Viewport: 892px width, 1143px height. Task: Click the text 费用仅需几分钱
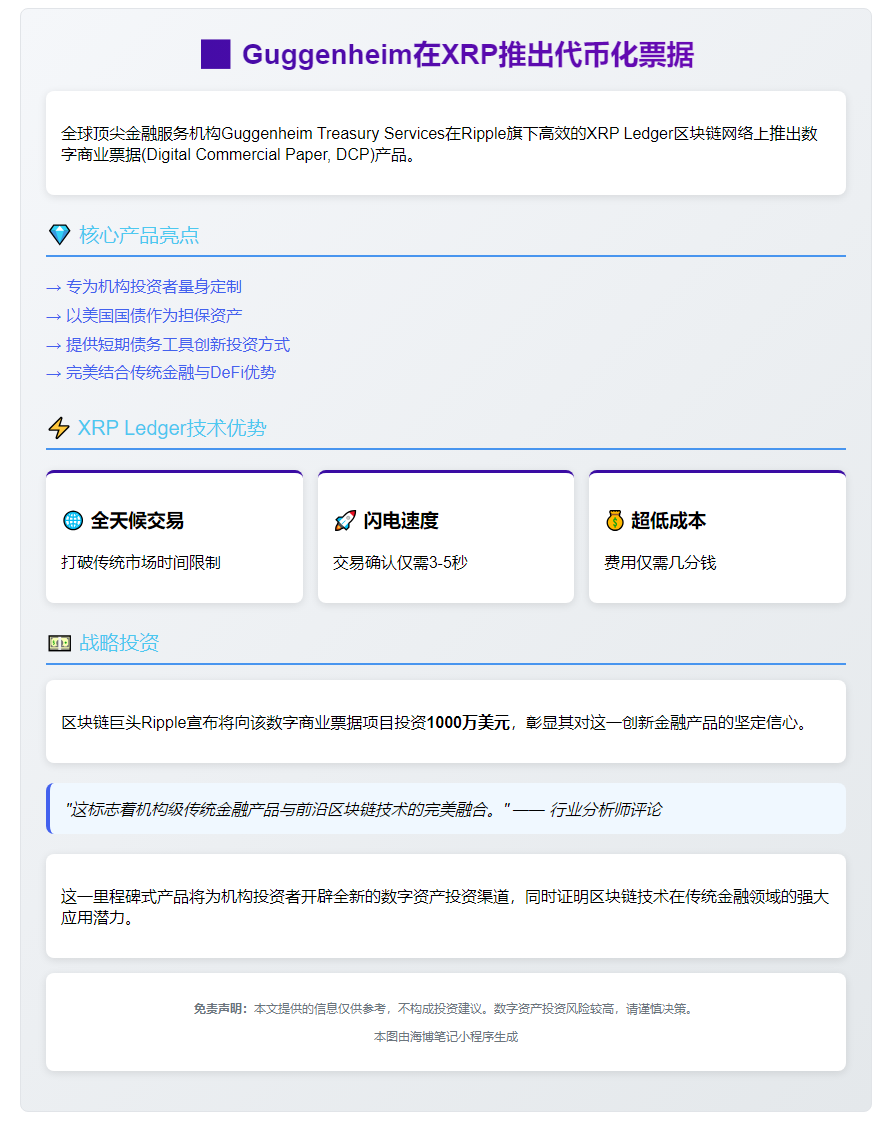click(660, 563)
